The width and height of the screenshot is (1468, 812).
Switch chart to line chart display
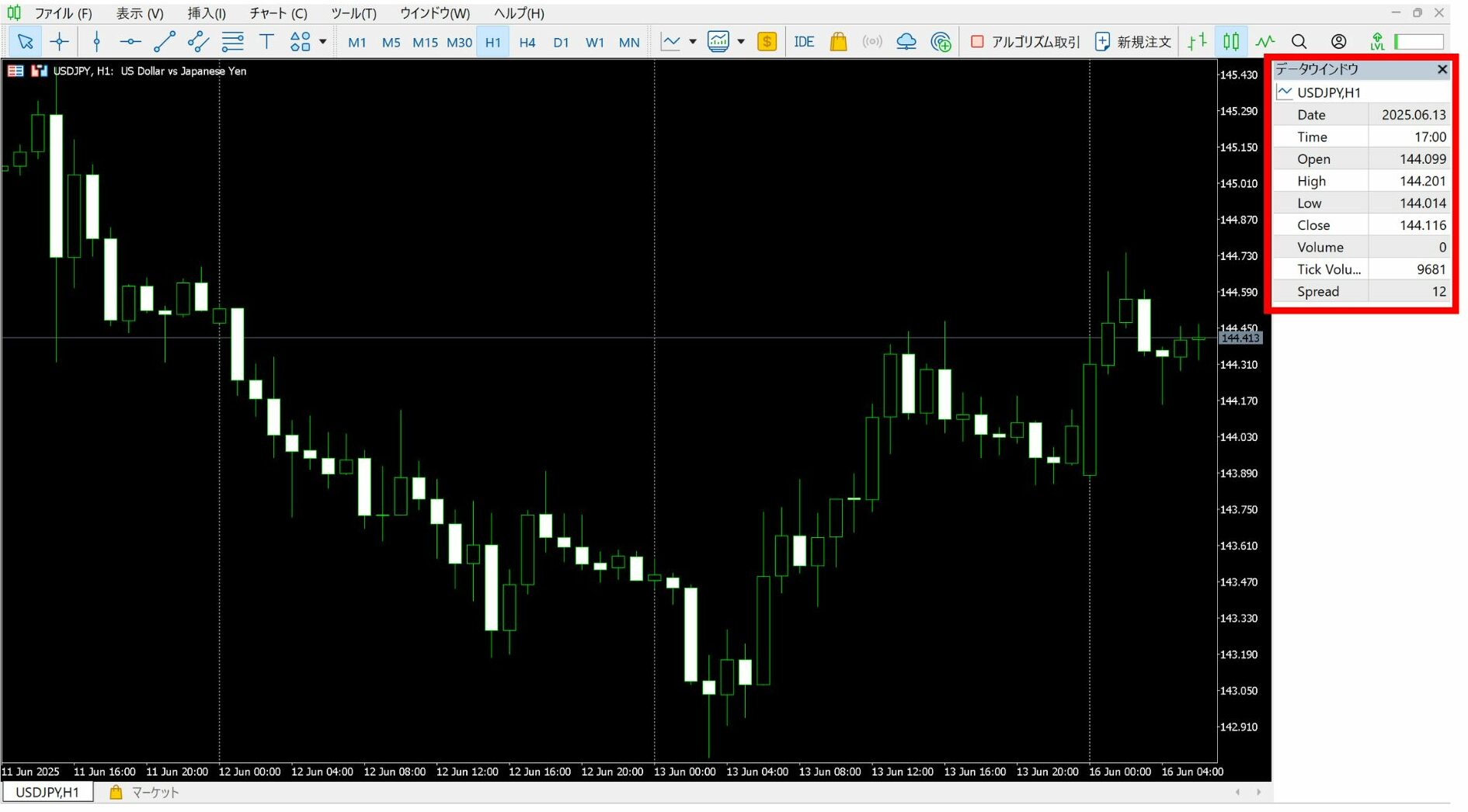[x=1265, y=42]
